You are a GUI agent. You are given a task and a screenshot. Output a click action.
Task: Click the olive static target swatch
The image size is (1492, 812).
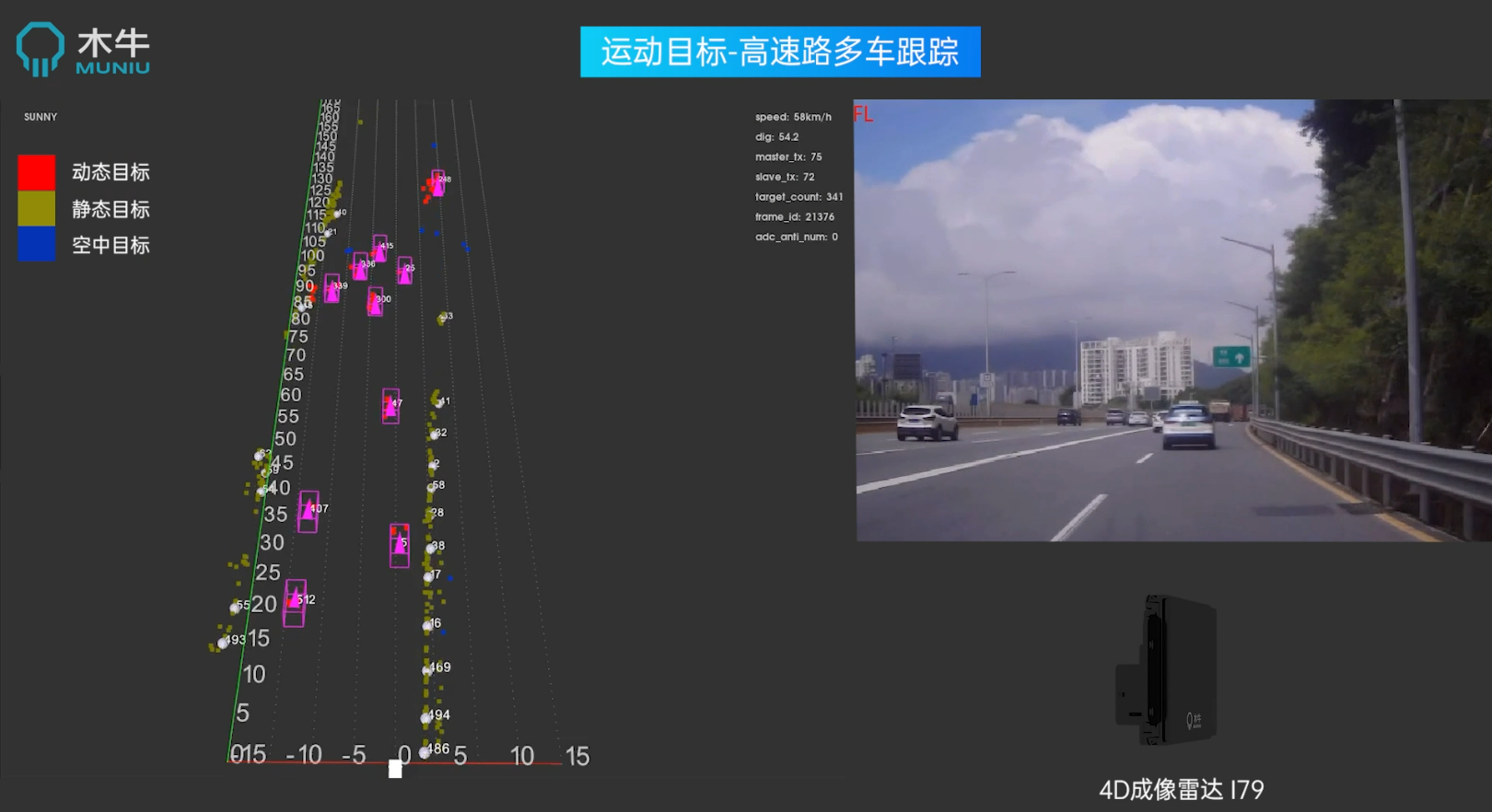pos(37,209)
